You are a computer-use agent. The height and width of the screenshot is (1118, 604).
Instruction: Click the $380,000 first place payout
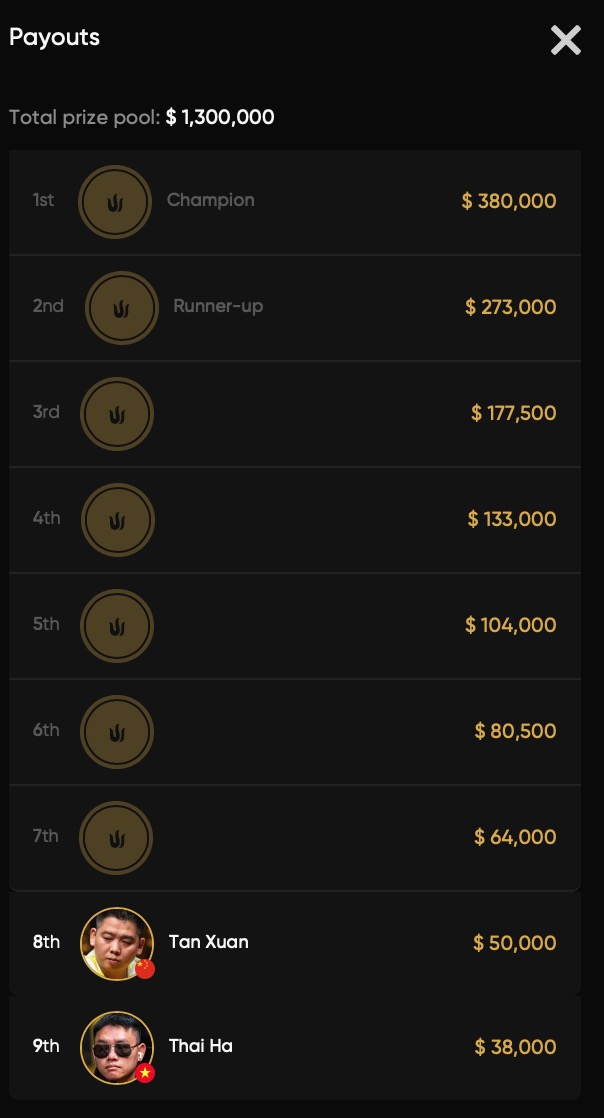(x=509, y=201)
